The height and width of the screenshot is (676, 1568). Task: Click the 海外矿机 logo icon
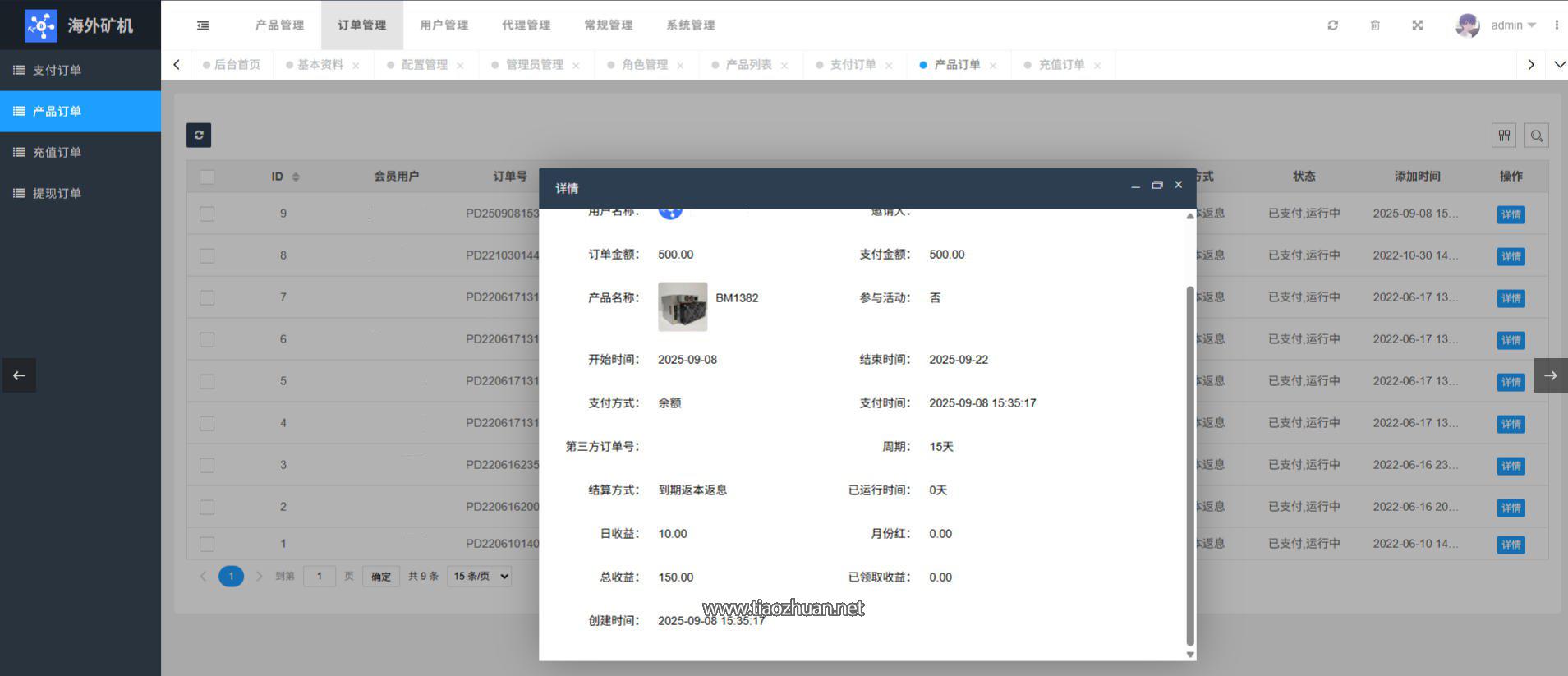[x=41, y=25]
